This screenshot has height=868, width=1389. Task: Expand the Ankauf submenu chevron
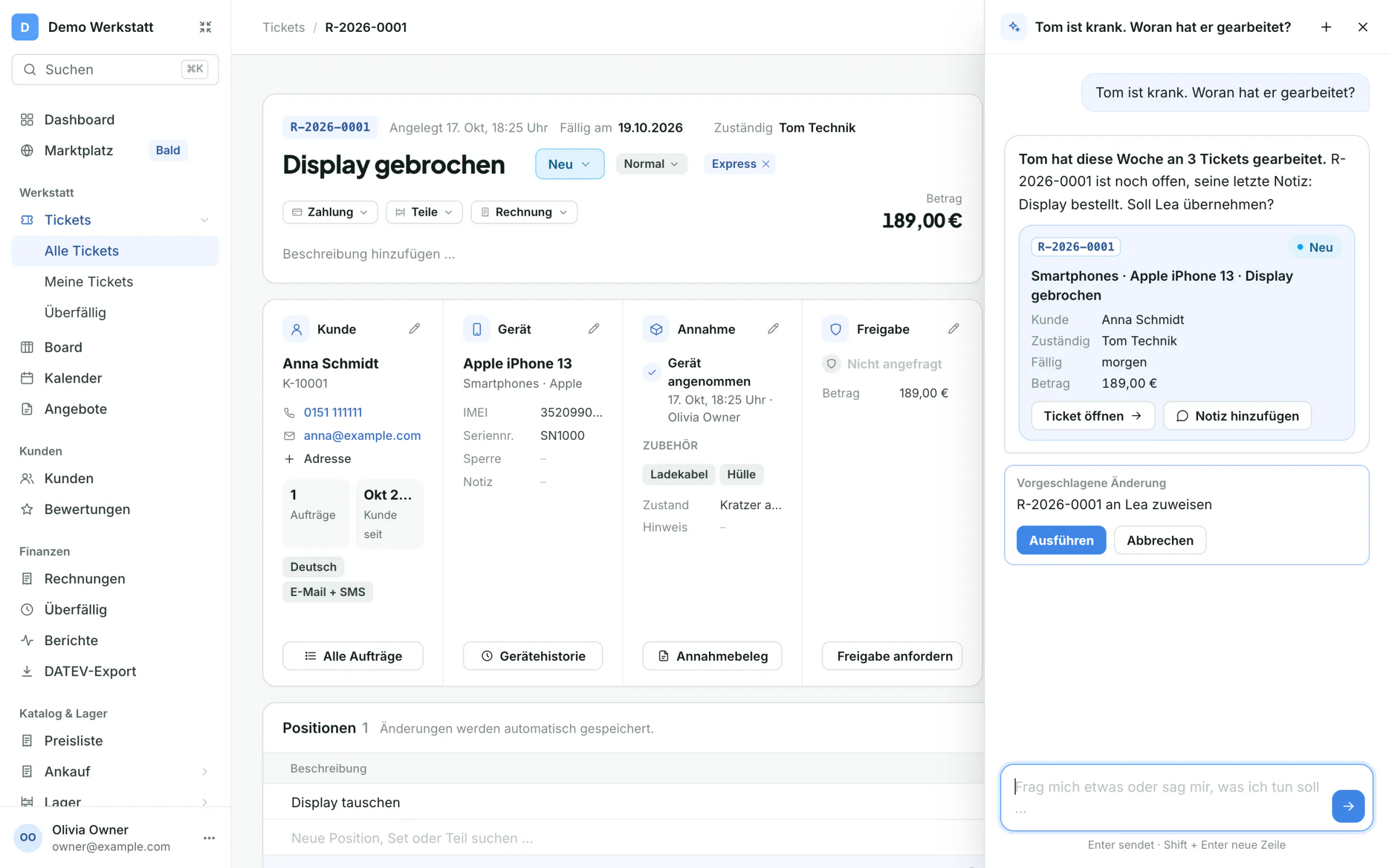(204, 771)
